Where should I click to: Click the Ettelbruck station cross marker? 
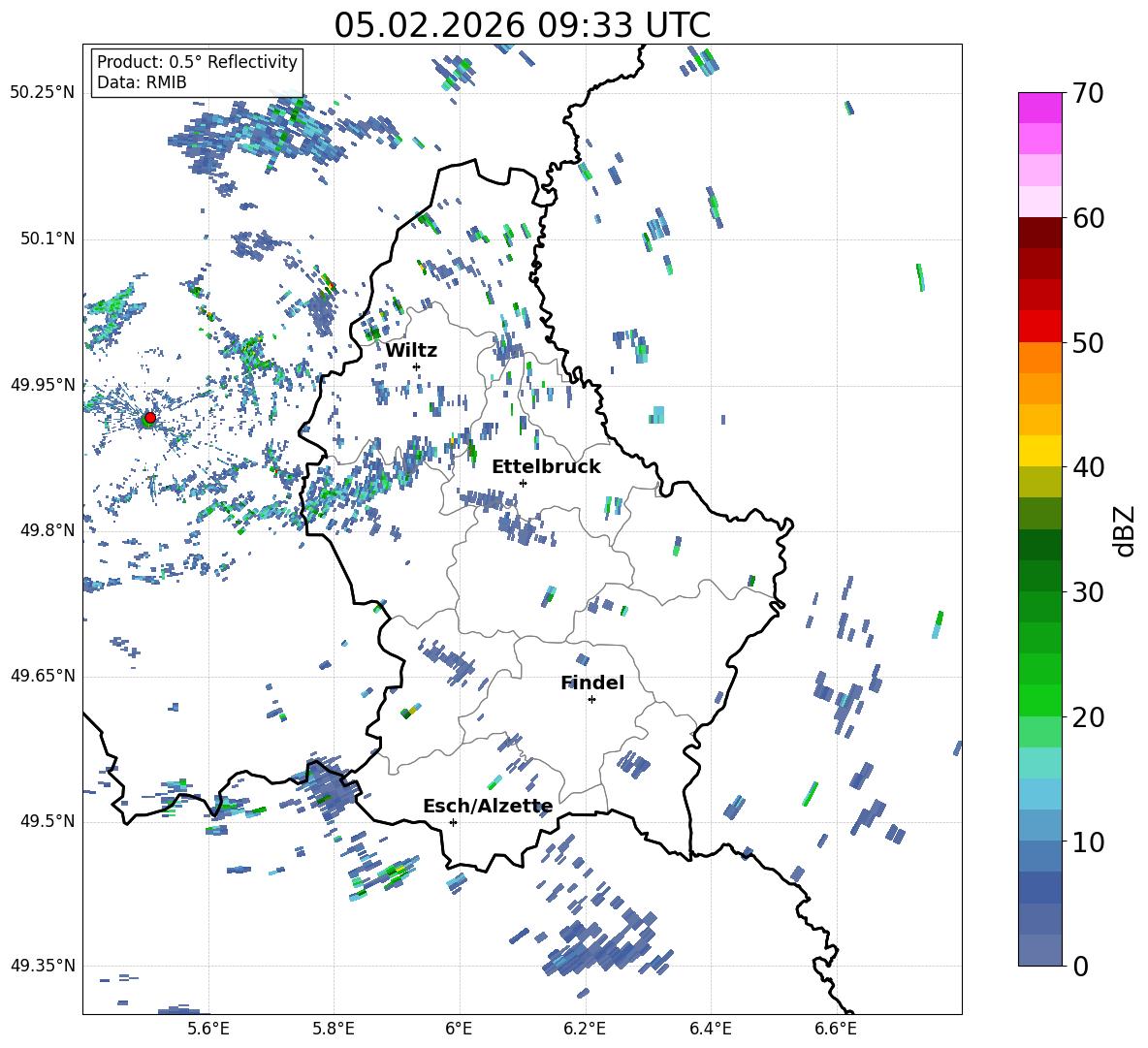[523, 483]
